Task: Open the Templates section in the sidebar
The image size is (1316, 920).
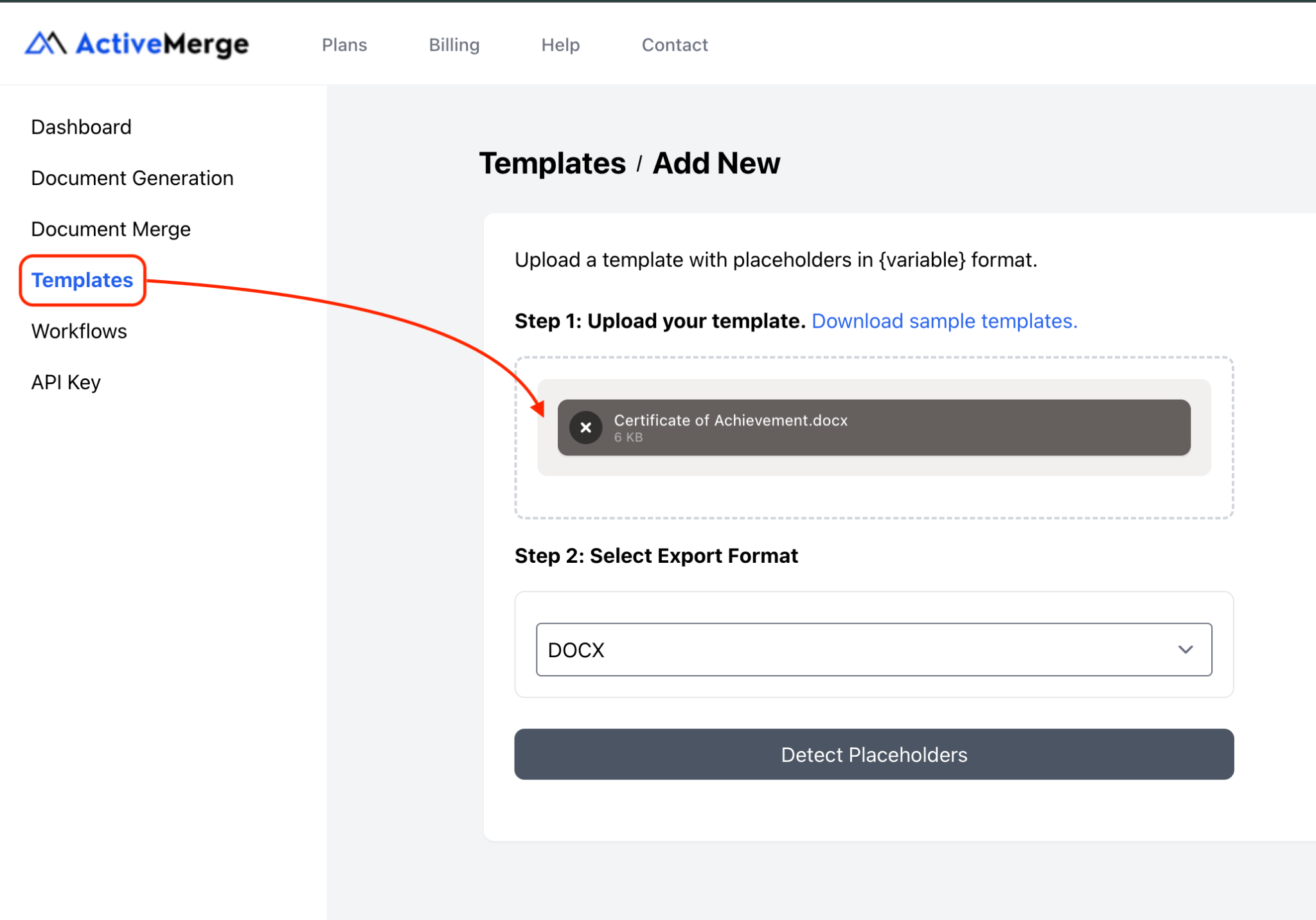Action: [82, 280]
